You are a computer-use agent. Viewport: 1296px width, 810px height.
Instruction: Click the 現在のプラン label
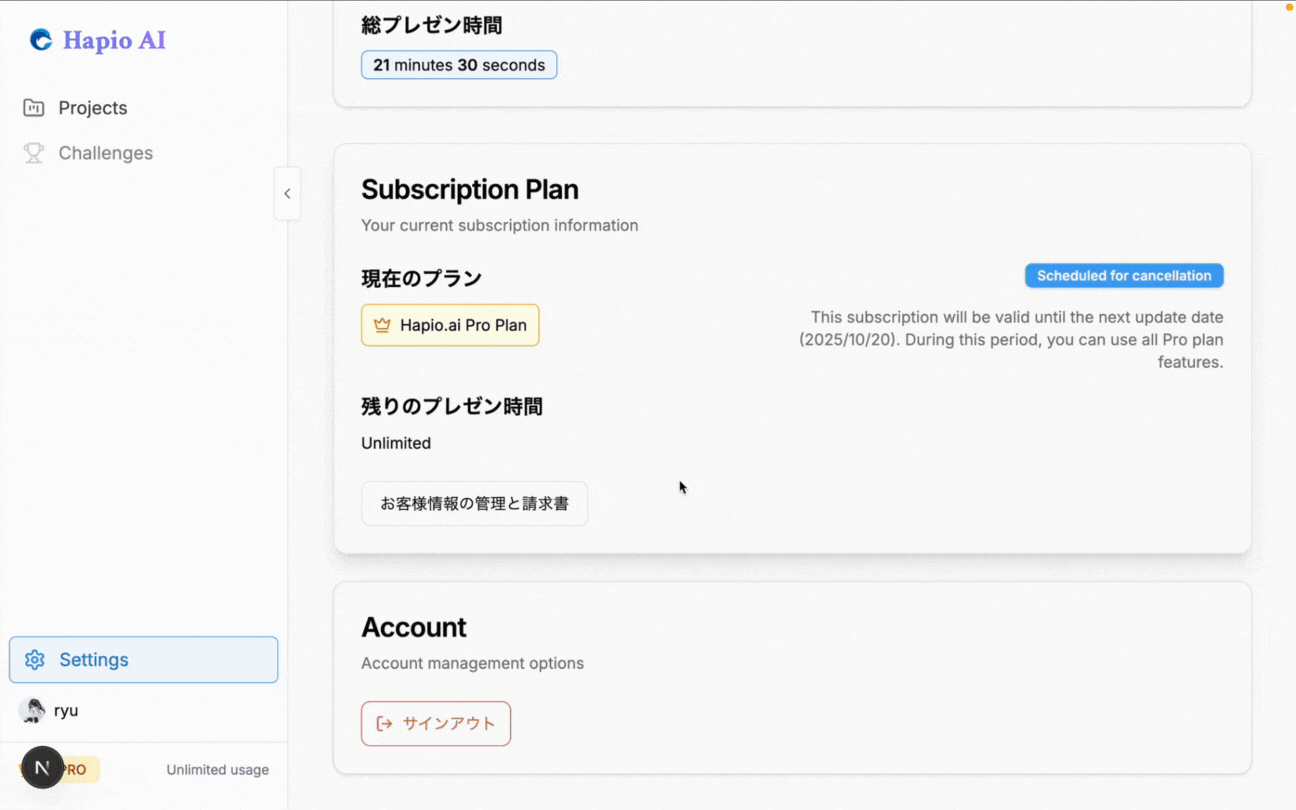pos(421,279)
